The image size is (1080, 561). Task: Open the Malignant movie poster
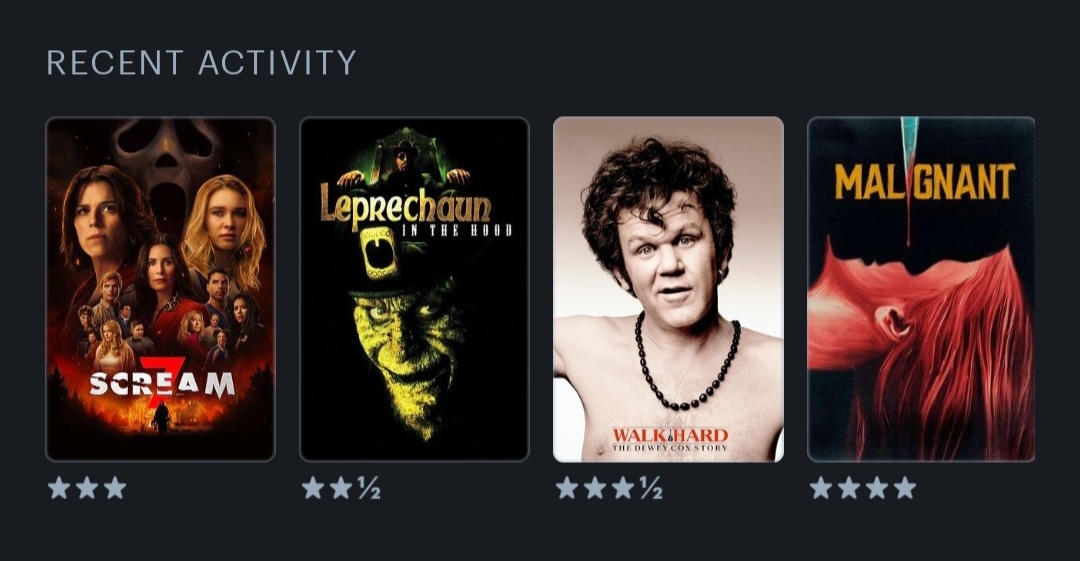[x=921, y=289]
